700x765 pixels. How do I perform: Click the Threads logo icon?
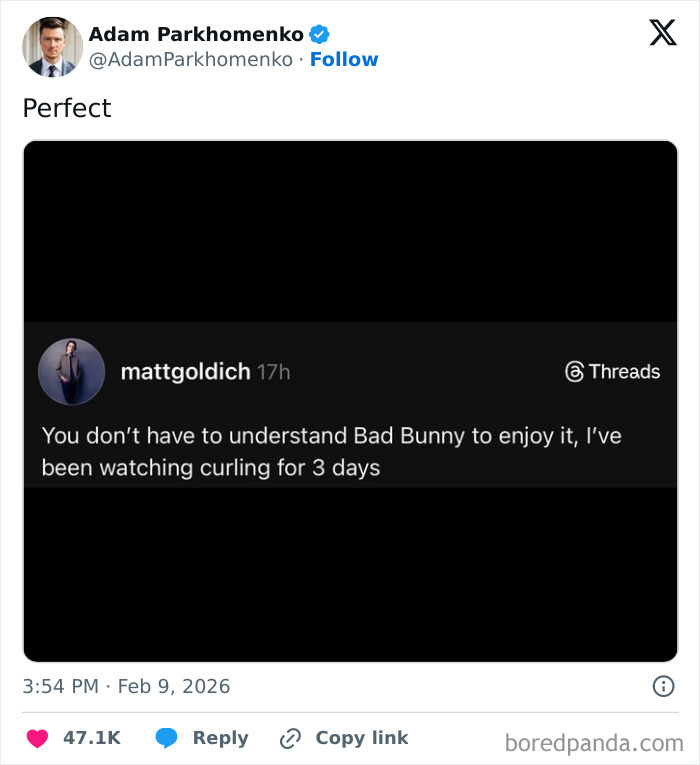(574, 372)
